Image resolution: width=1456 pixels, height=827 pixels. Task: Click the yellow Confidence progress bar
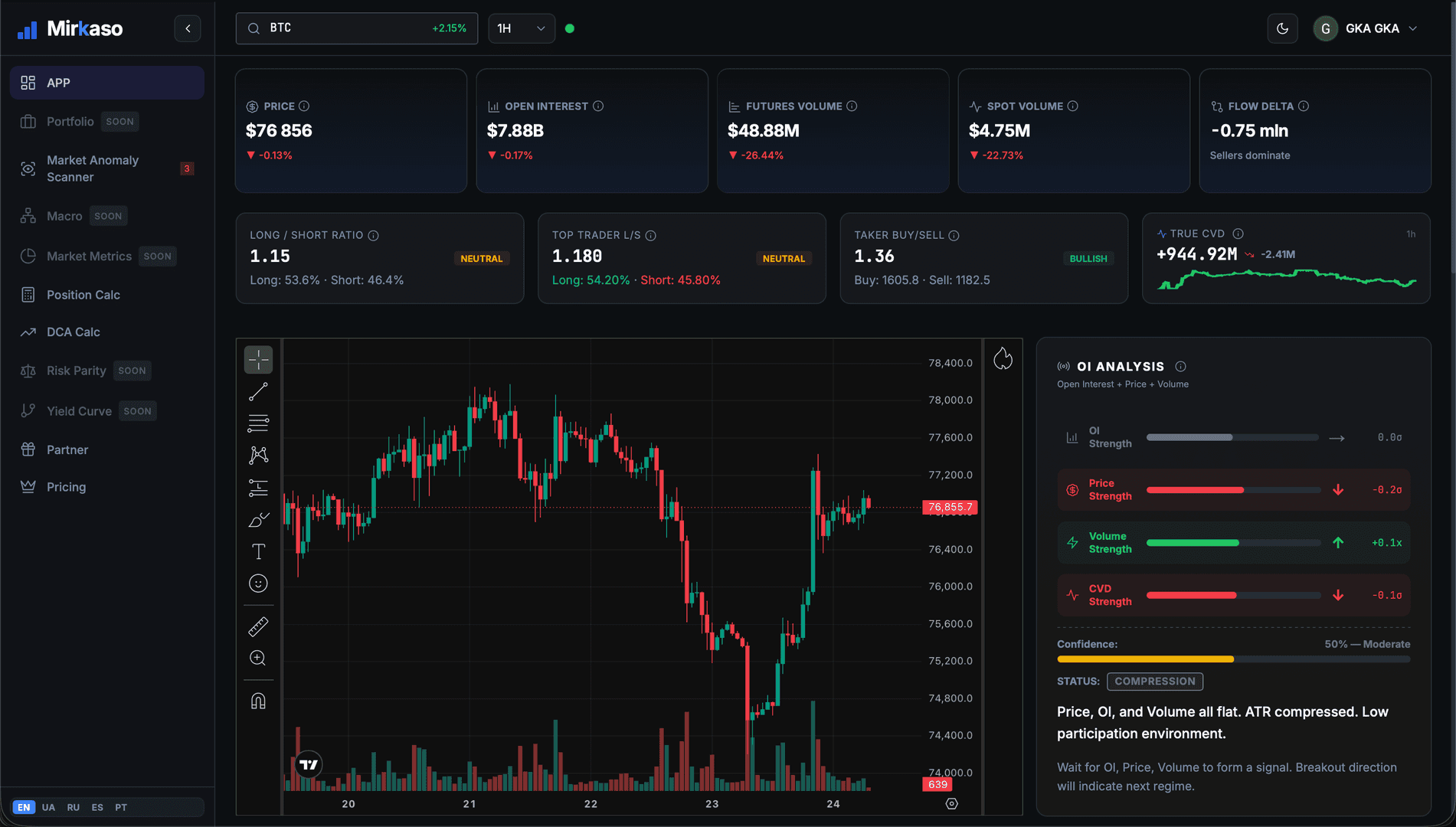click(1233, 659)
